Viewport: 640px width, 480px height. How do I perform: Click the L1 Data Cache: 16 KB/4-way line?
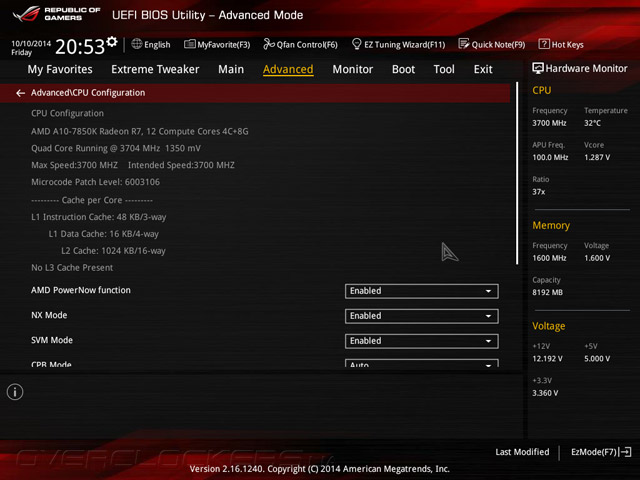tap(104, 234)
